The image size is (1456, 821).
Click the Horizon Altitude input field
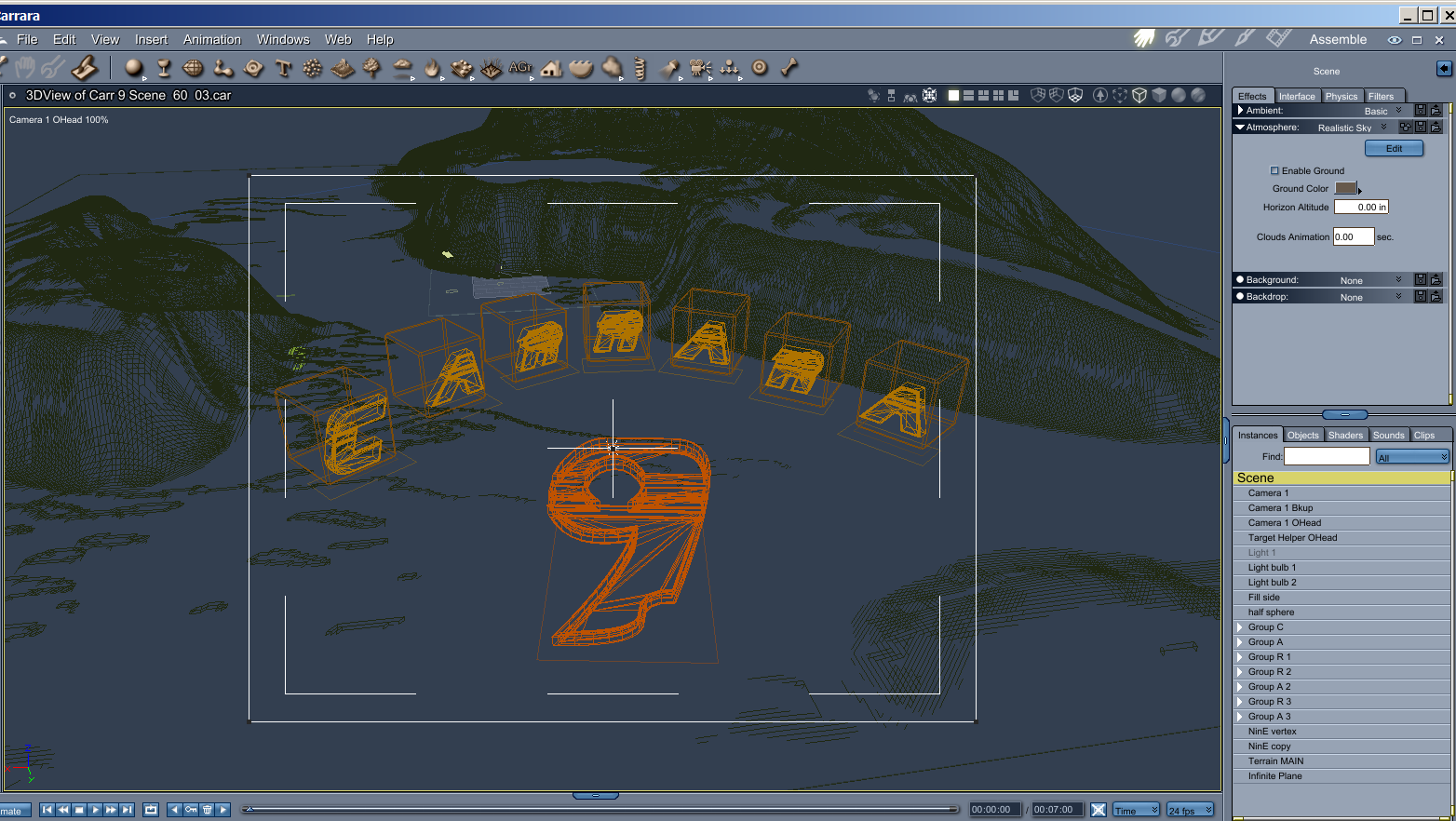point(1361,207)
